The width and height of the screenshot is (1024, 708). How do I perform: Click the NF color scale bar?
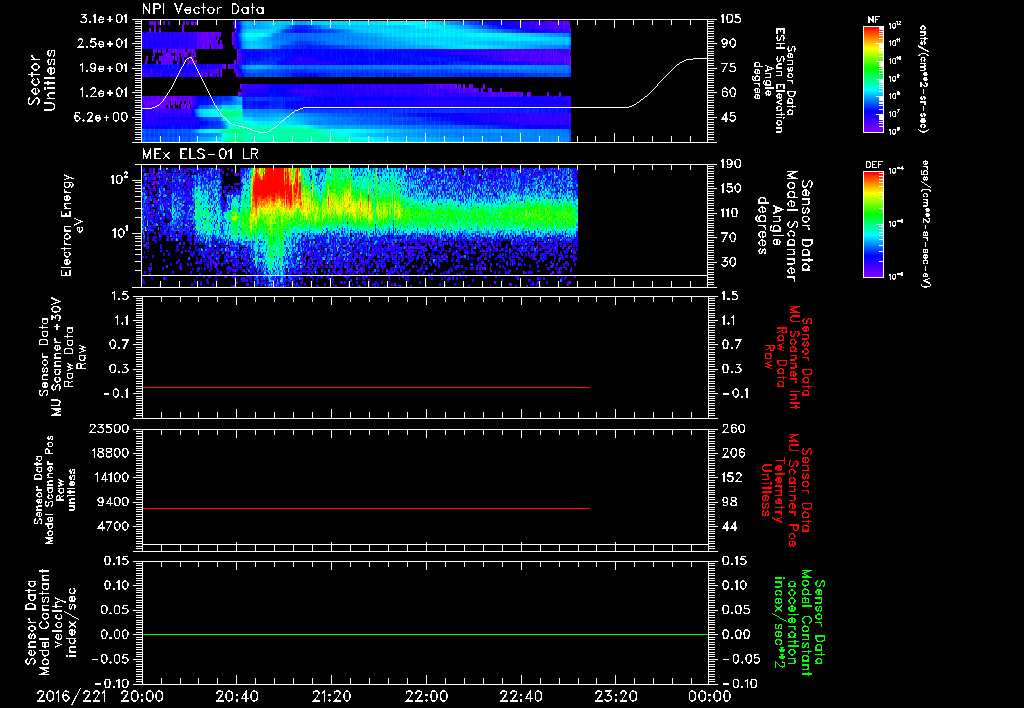(873, 78)
